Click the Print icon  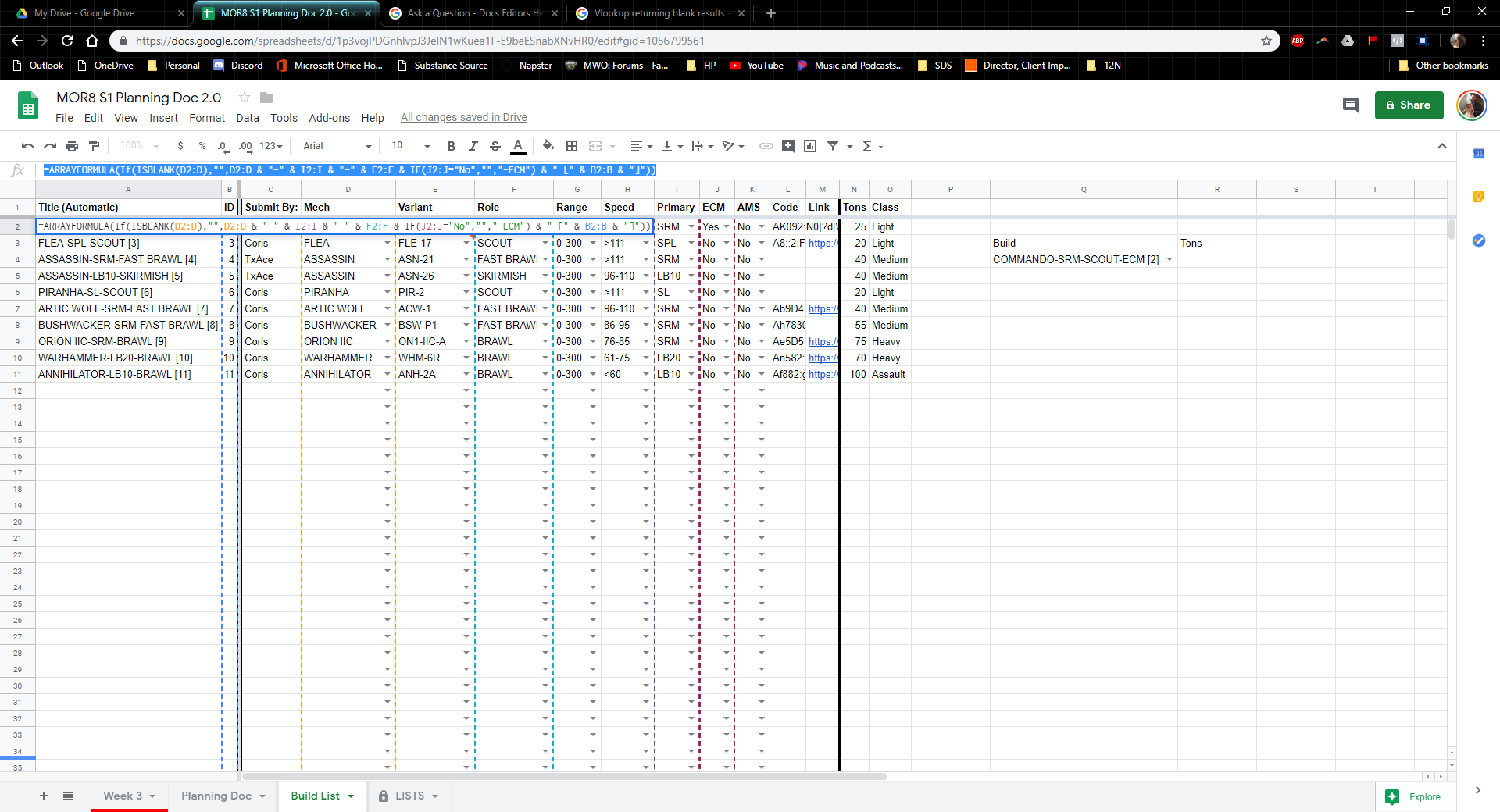point(72,146)
